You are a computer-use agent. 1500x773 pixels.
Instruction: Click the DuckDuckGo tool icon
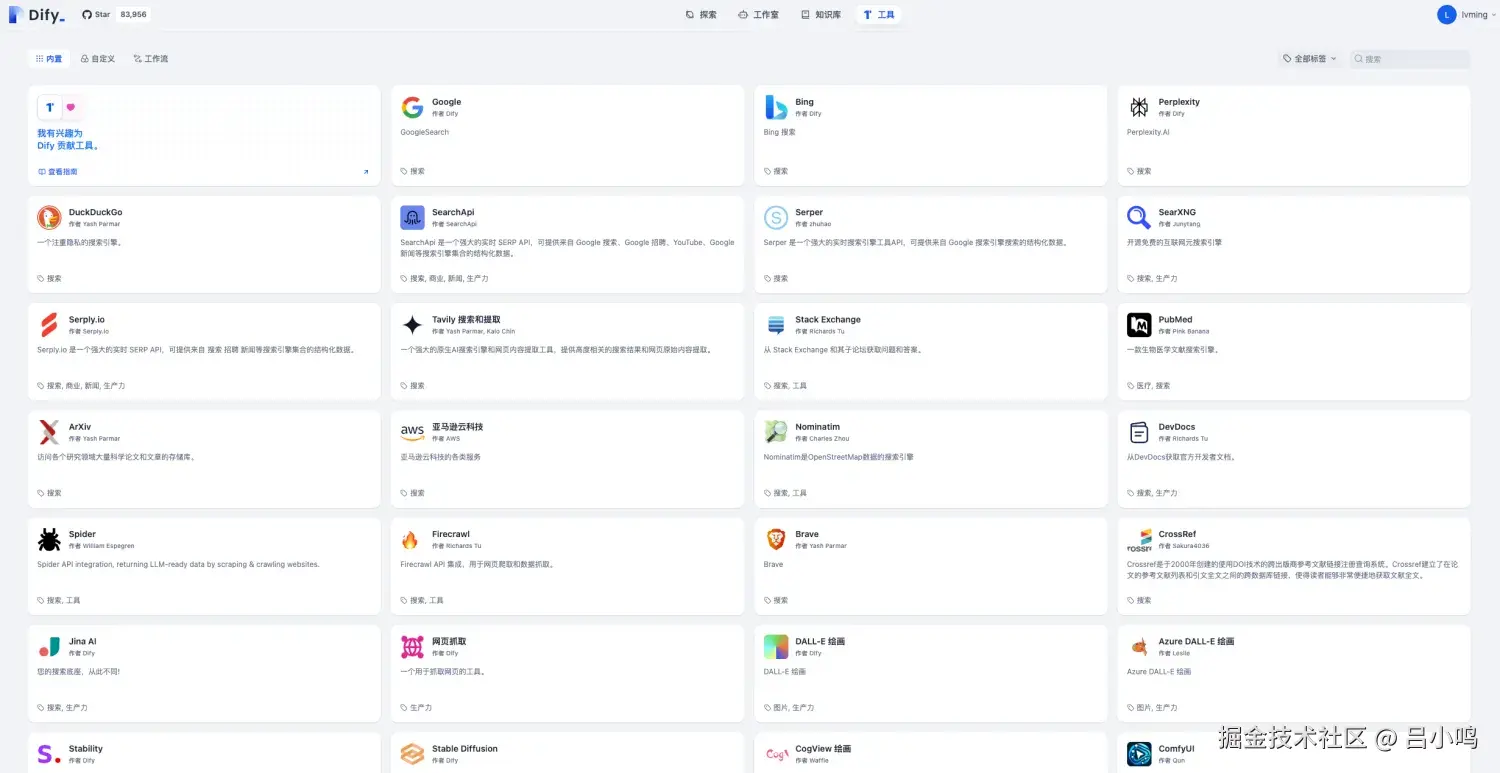tap(49, 218)
